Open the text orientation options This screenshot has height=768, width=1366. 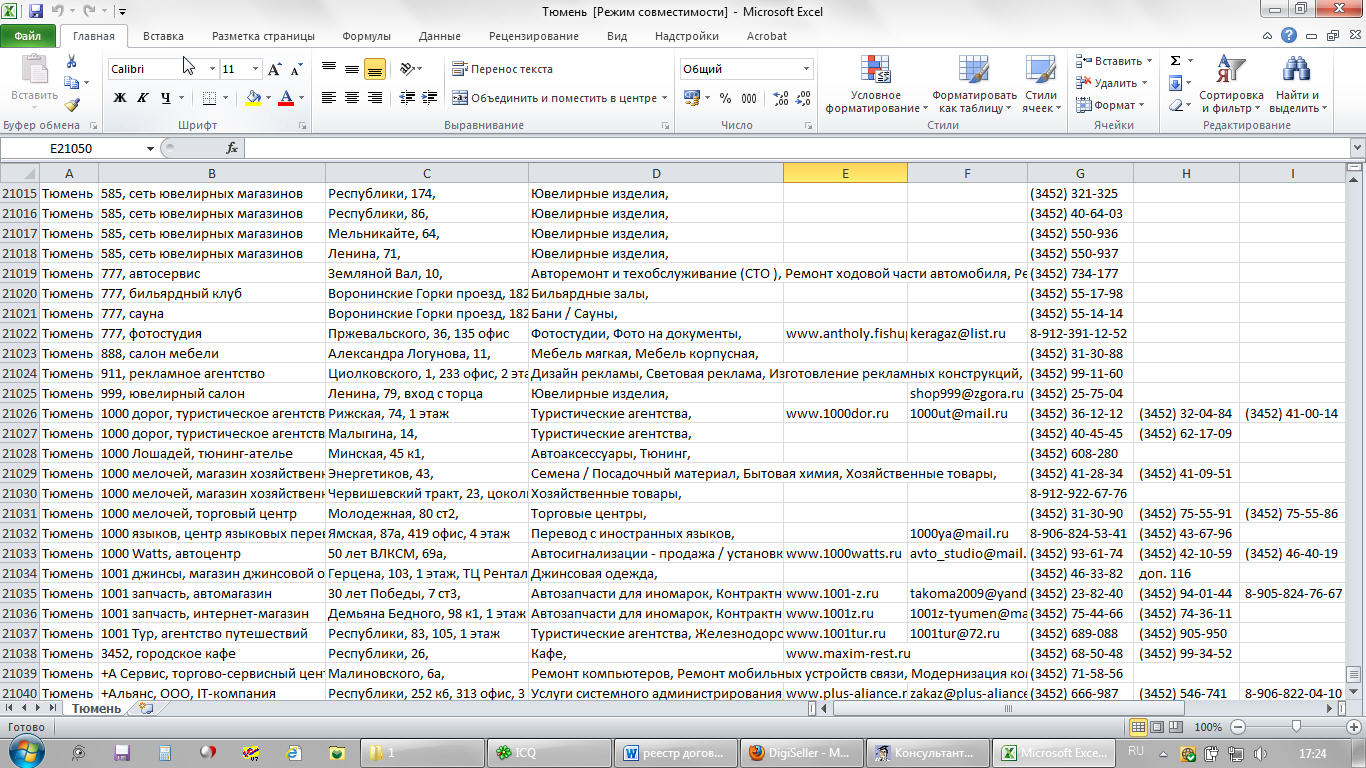click(x=410, y=69)
